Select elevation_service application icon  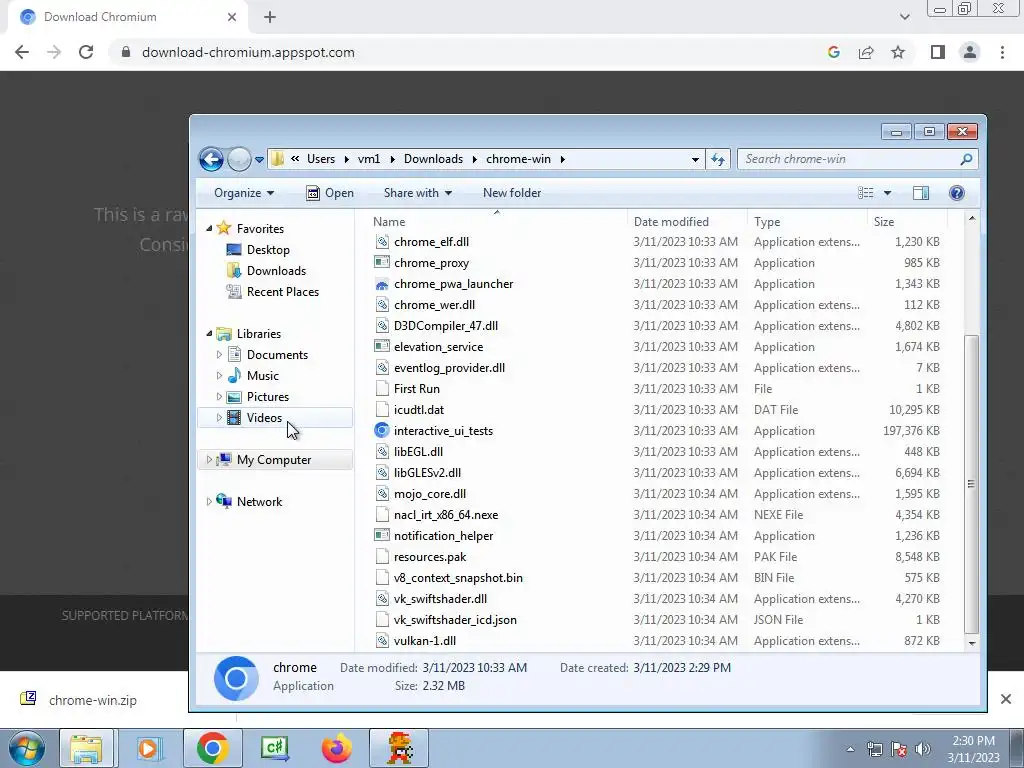382,347
